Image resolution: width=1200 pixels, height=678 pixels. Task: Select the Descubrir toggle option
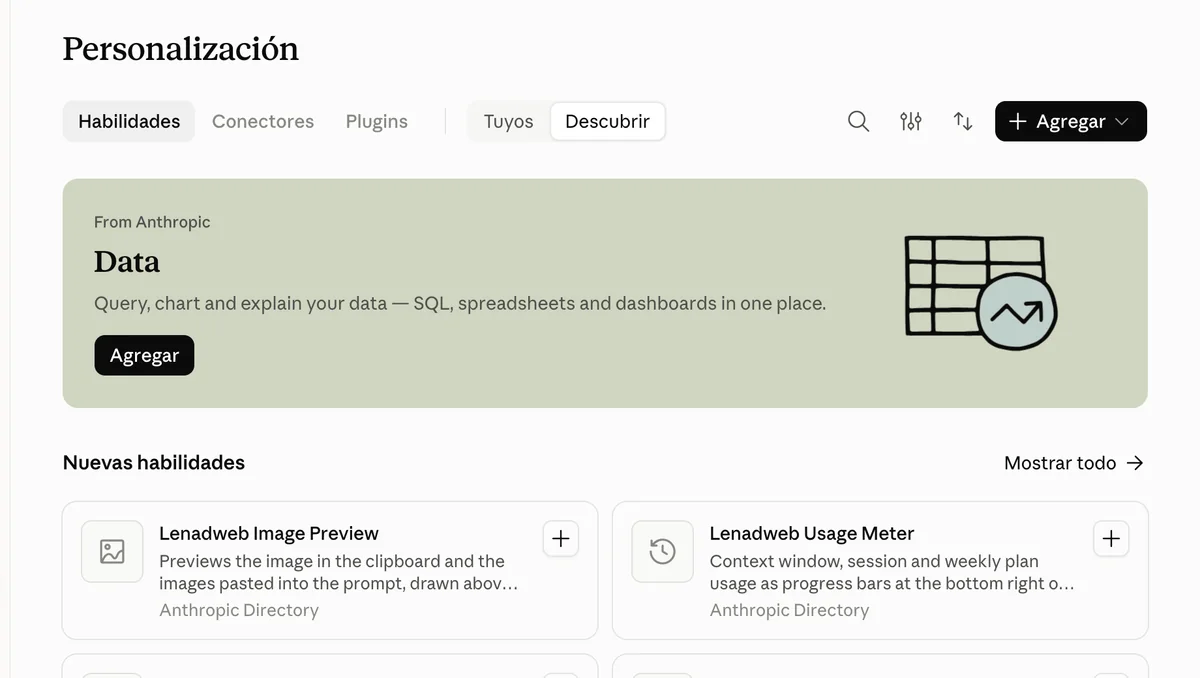tap(607, 121)
